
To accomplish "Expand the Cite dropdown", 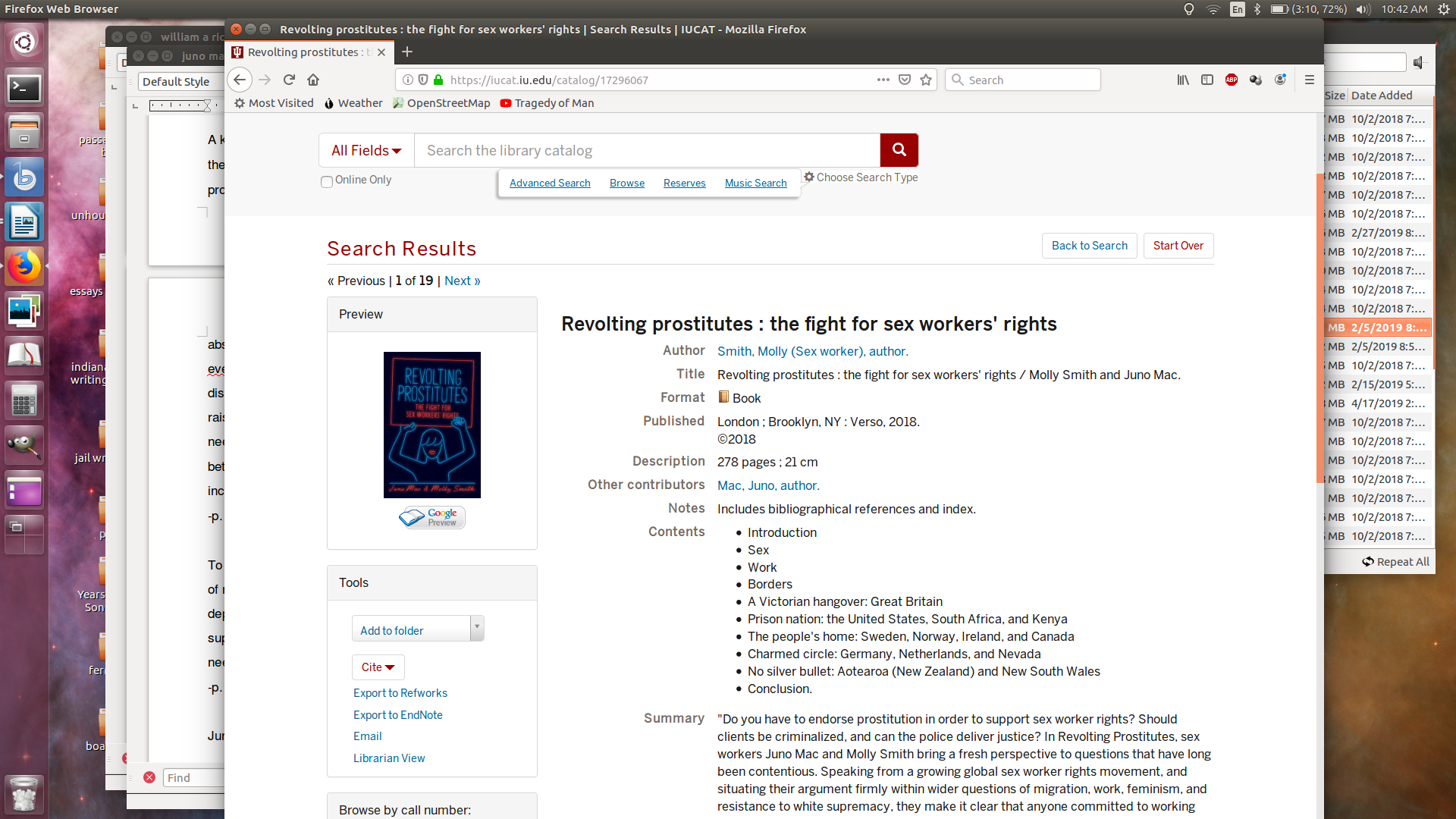I will 378,667.
